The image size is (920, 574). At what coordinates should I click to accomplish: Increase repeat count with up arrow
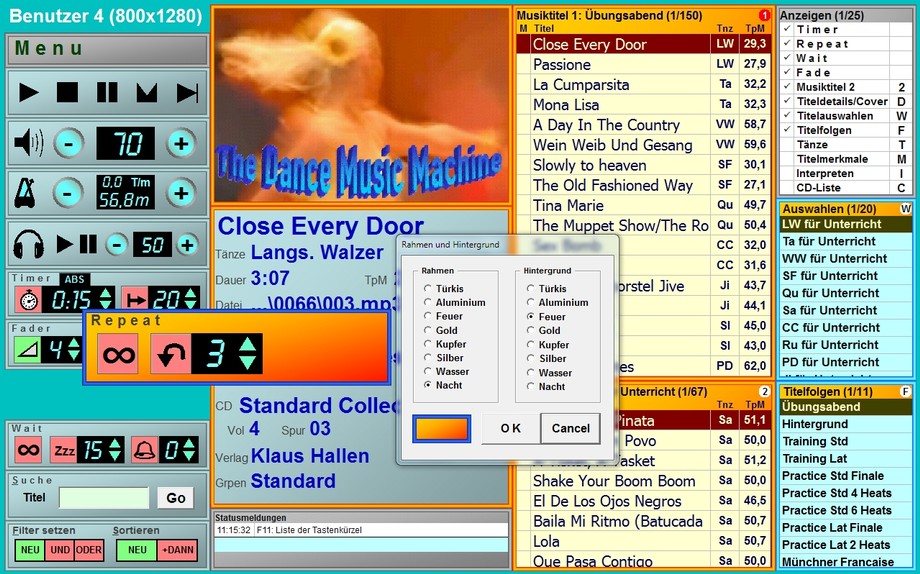click(x=247, y=344)
